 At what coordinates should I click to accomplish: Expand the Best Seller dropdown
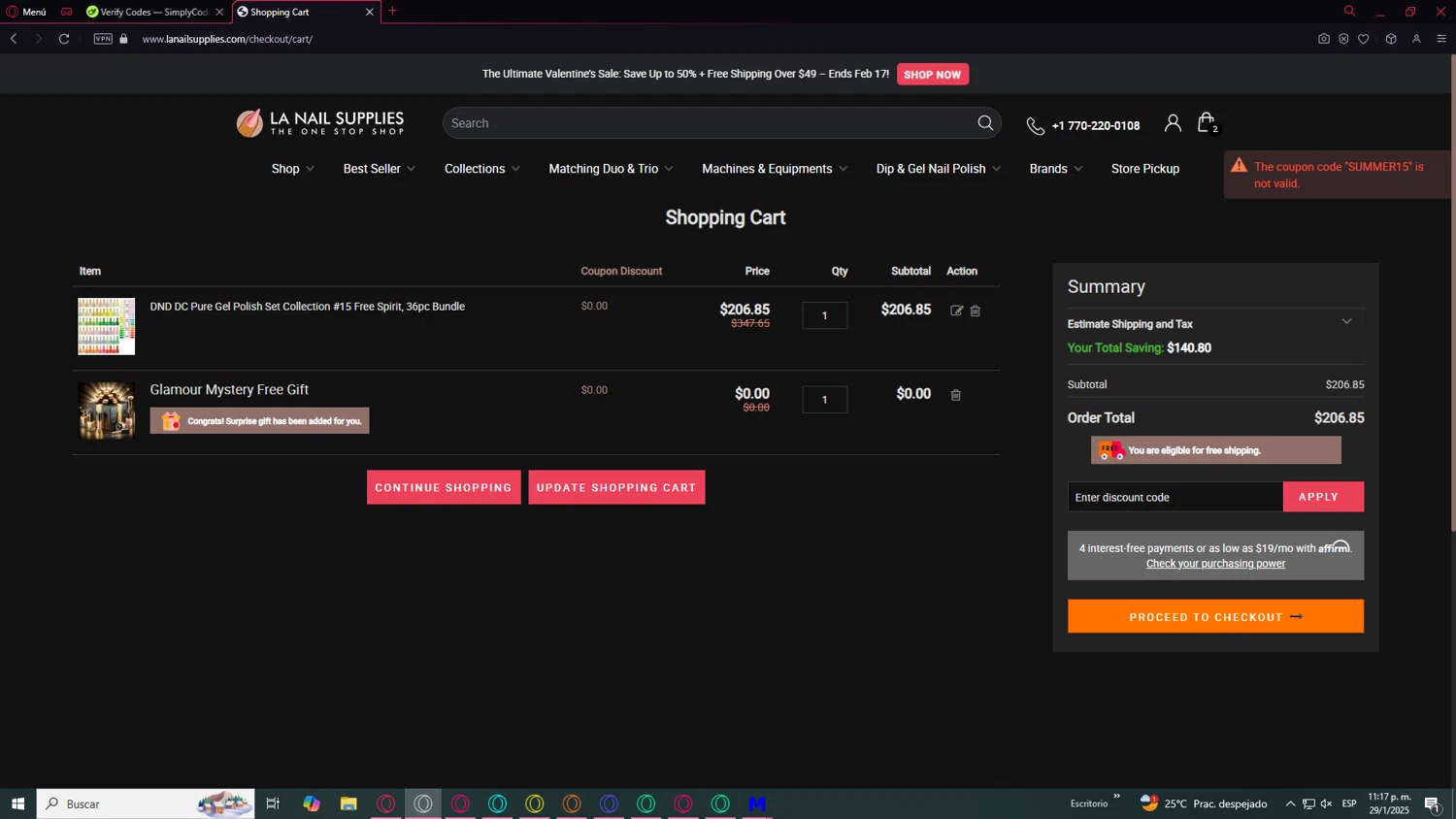(x=380, y=169)
